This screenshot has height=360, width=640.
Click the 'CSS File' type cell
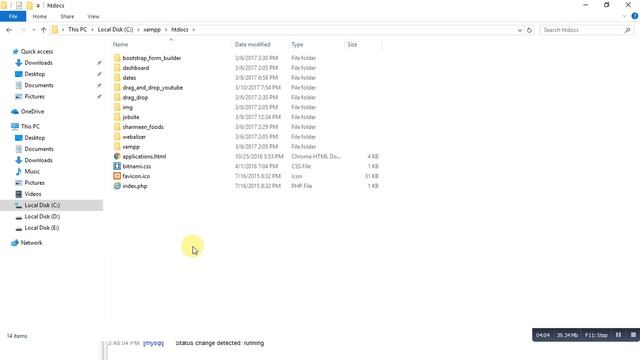301,166
